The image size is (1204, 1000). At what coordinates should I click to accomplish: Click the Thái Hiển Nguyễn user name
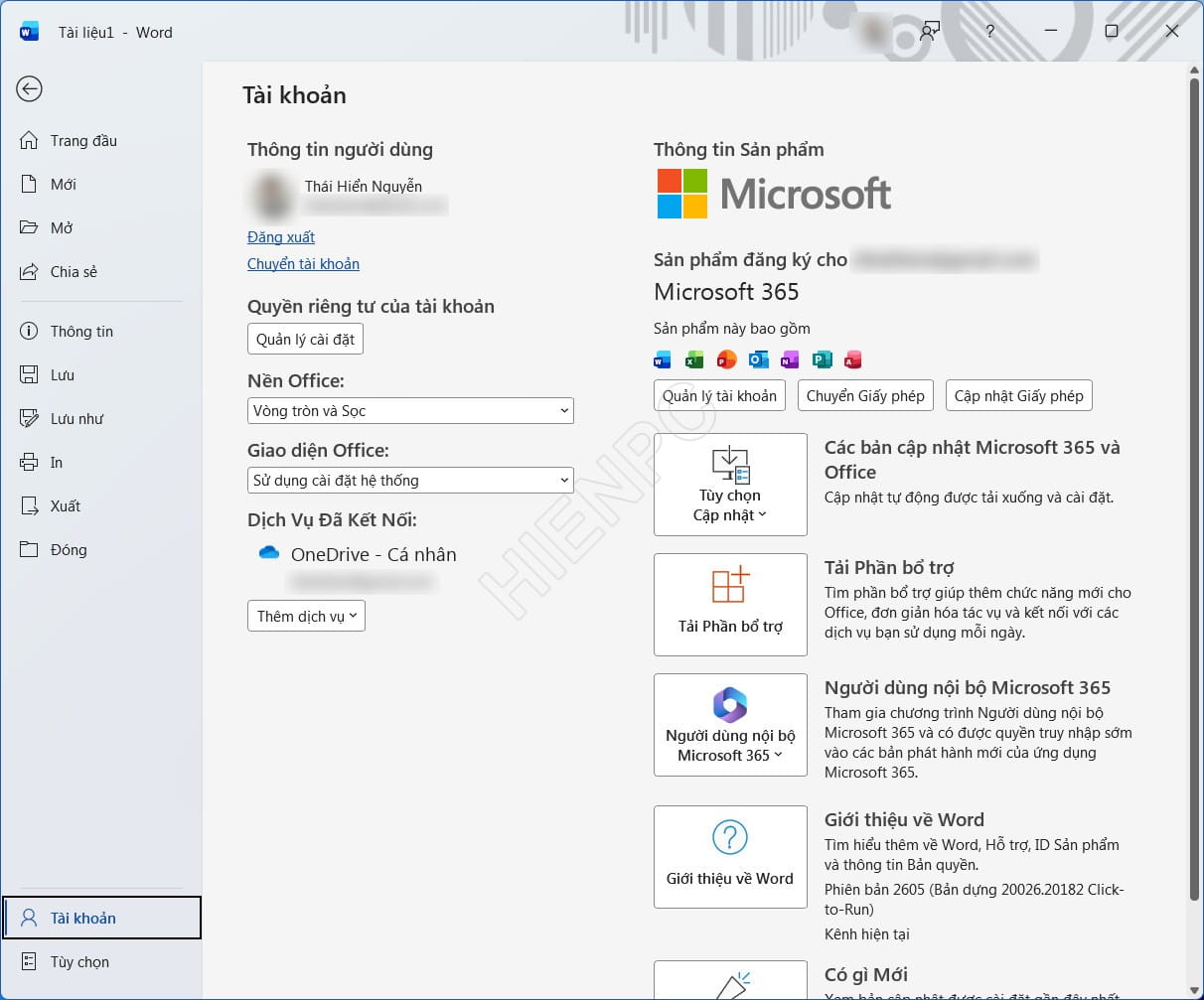point(364,187)
